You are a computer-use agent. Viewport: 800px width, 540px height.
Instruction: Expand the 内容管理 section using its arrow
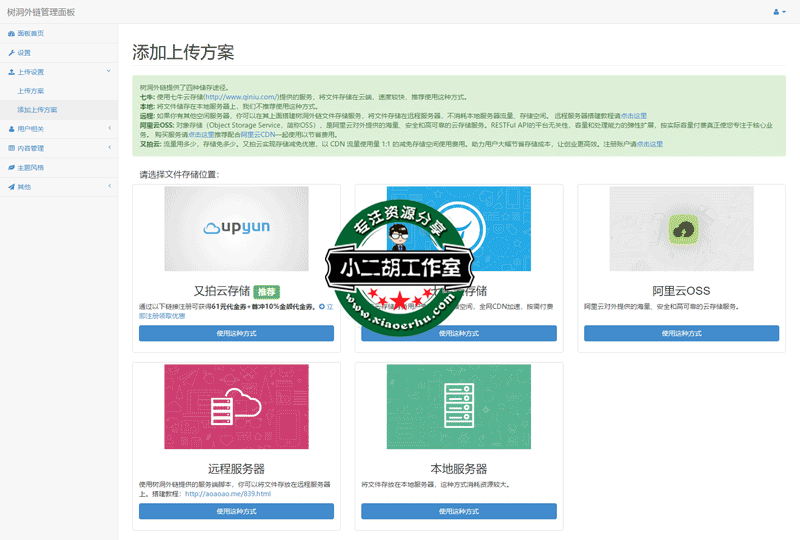(109, 148)
